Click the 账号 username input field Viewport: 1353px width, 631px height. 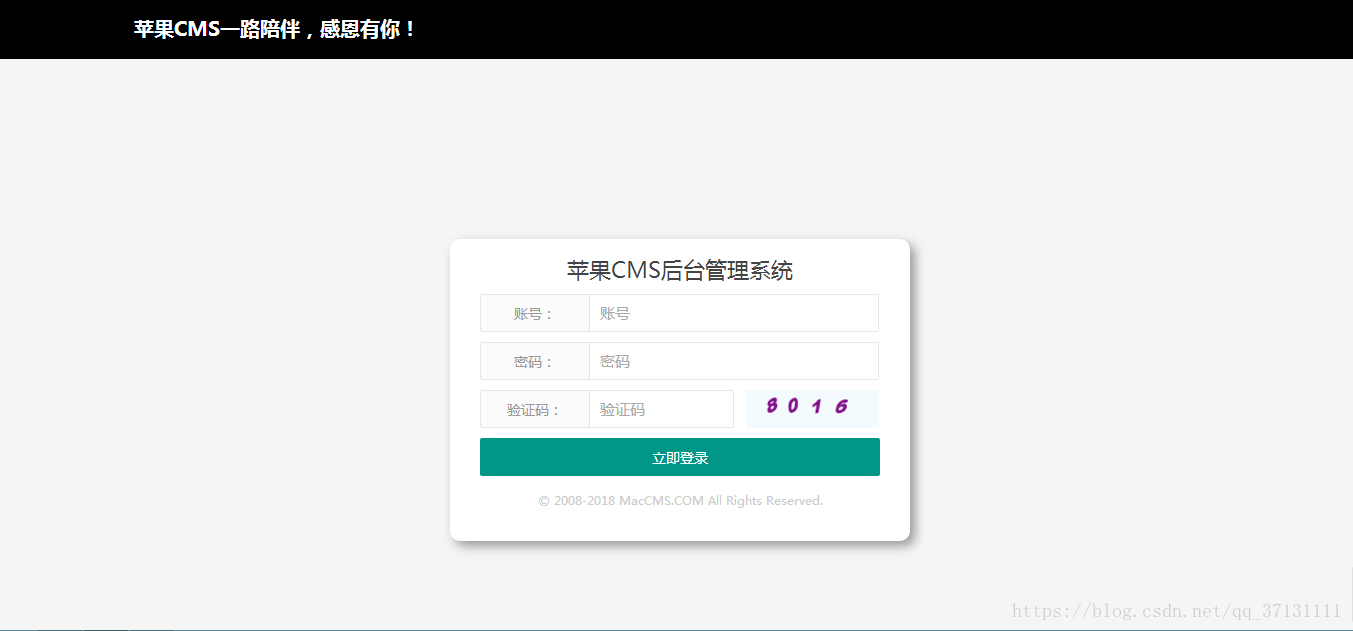733,313
